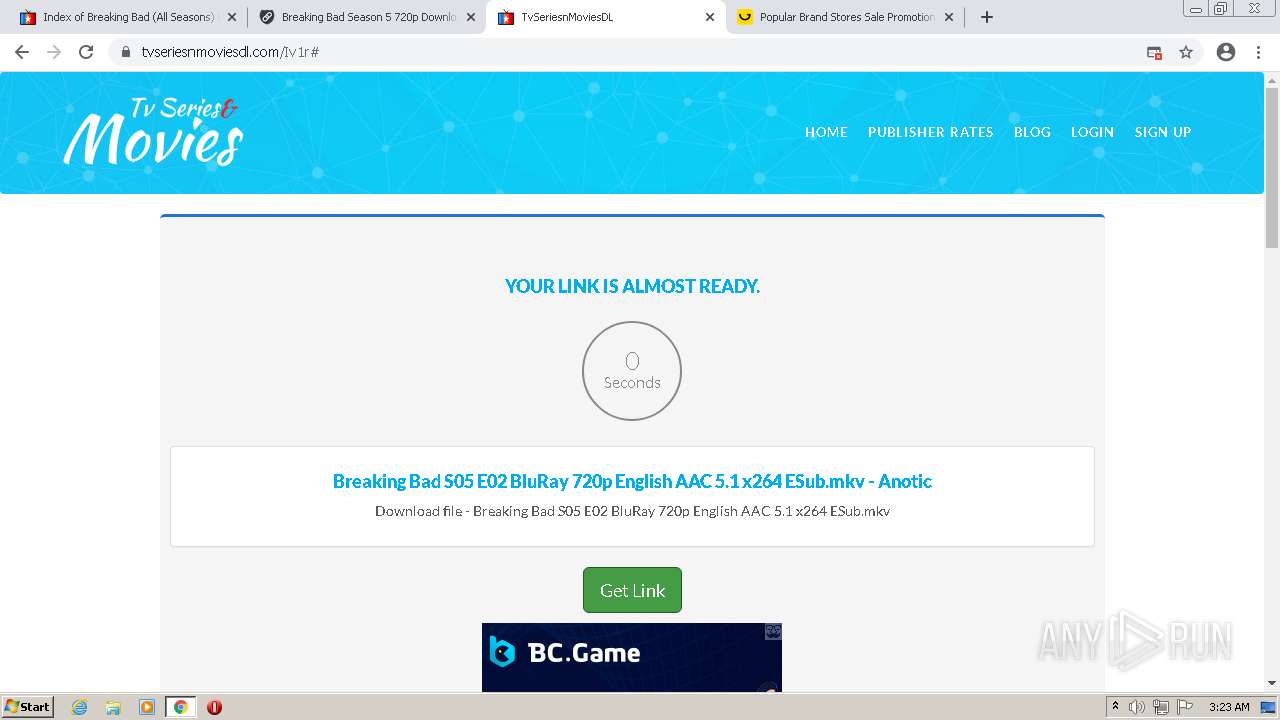This screenshot has height=720, width=1280.
Task: Click the address bar URL field
Action: tap(630, 52)
